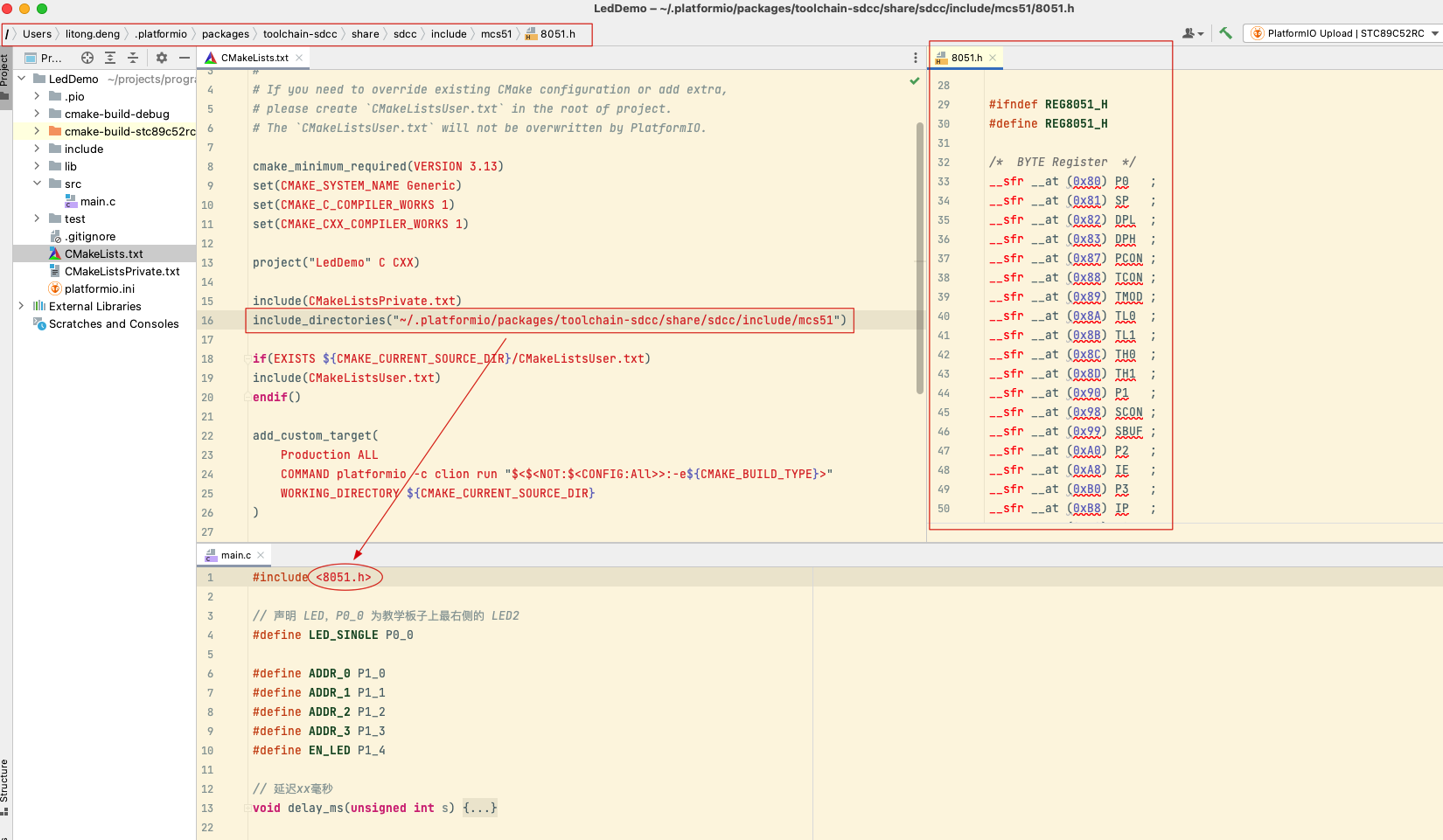Expand folded delay_ms function body
This screenshot has height=840, width=1443.
tap(480, 808)
